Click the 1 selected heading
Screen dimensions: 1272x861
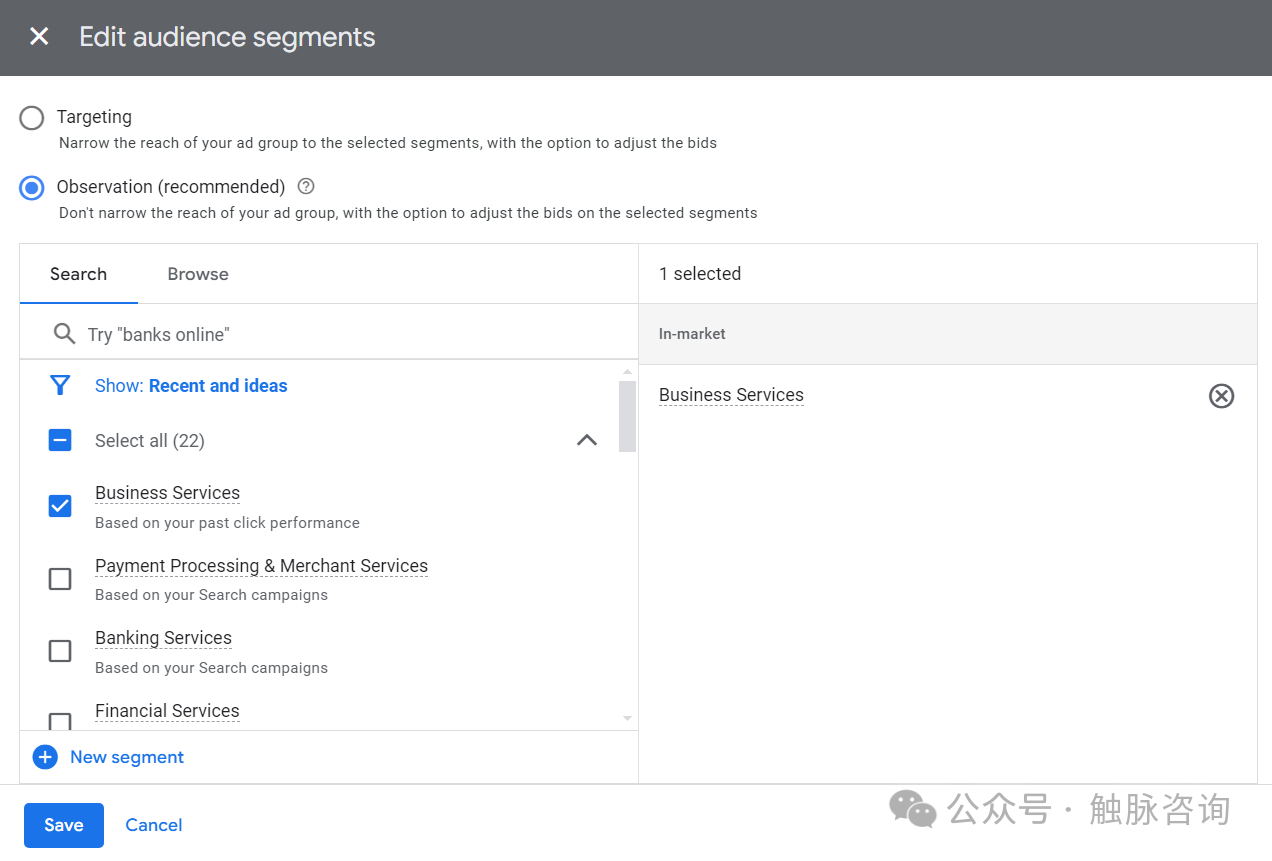pos(700,274)
